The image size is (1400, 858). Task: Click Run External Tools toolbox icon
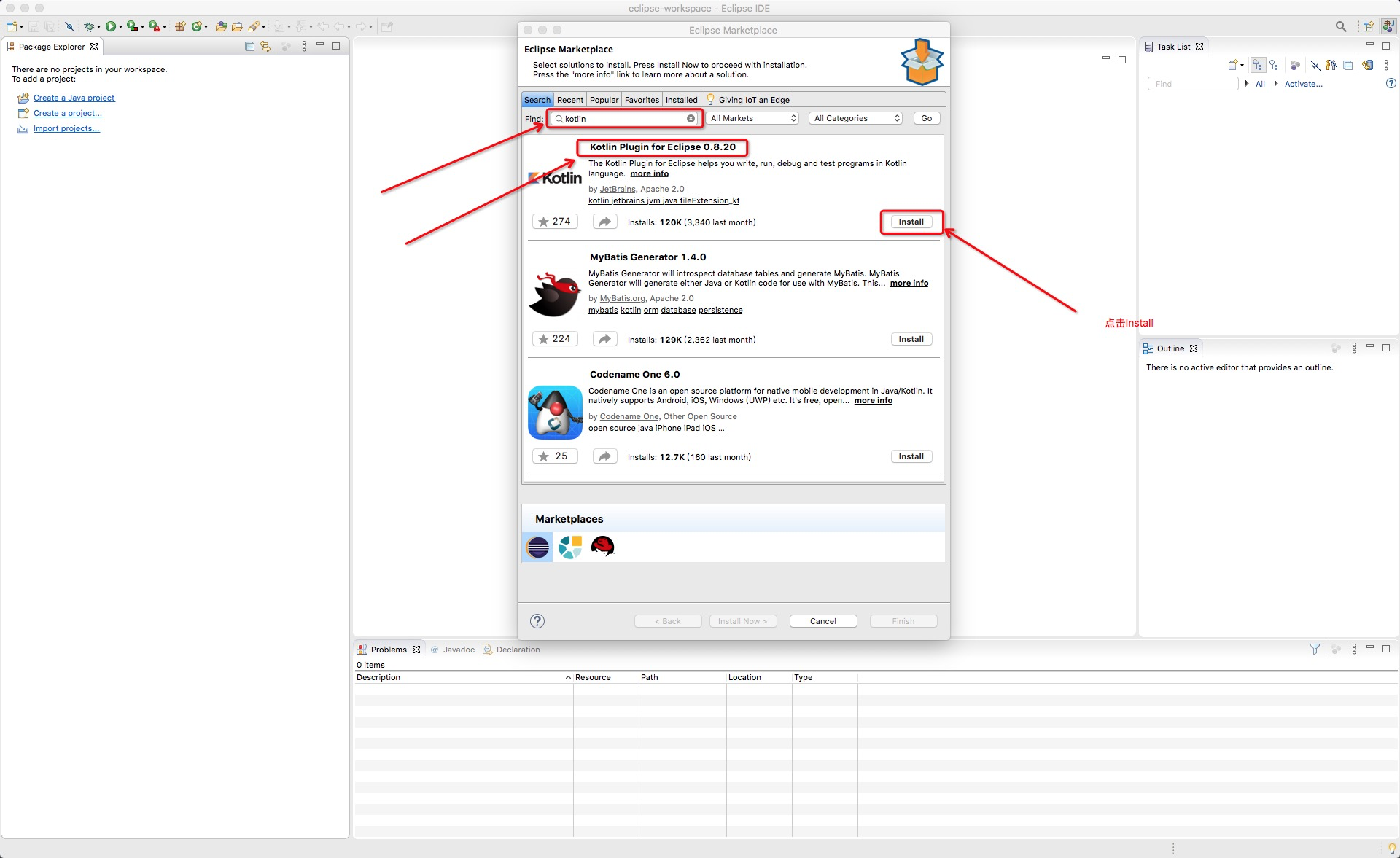click(155, 26)
